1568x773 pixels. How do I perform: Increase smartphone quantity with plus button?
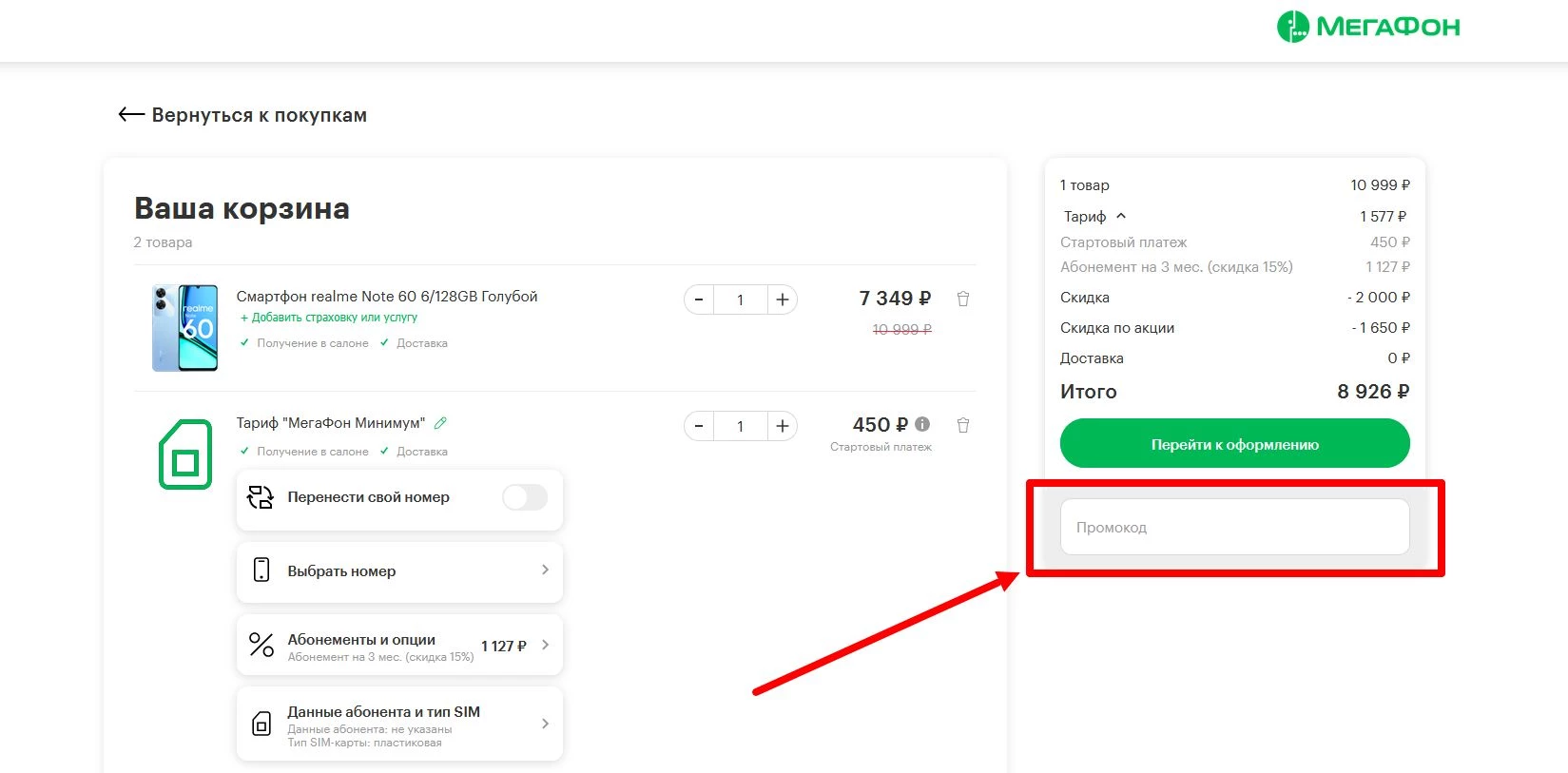(782, 300)
